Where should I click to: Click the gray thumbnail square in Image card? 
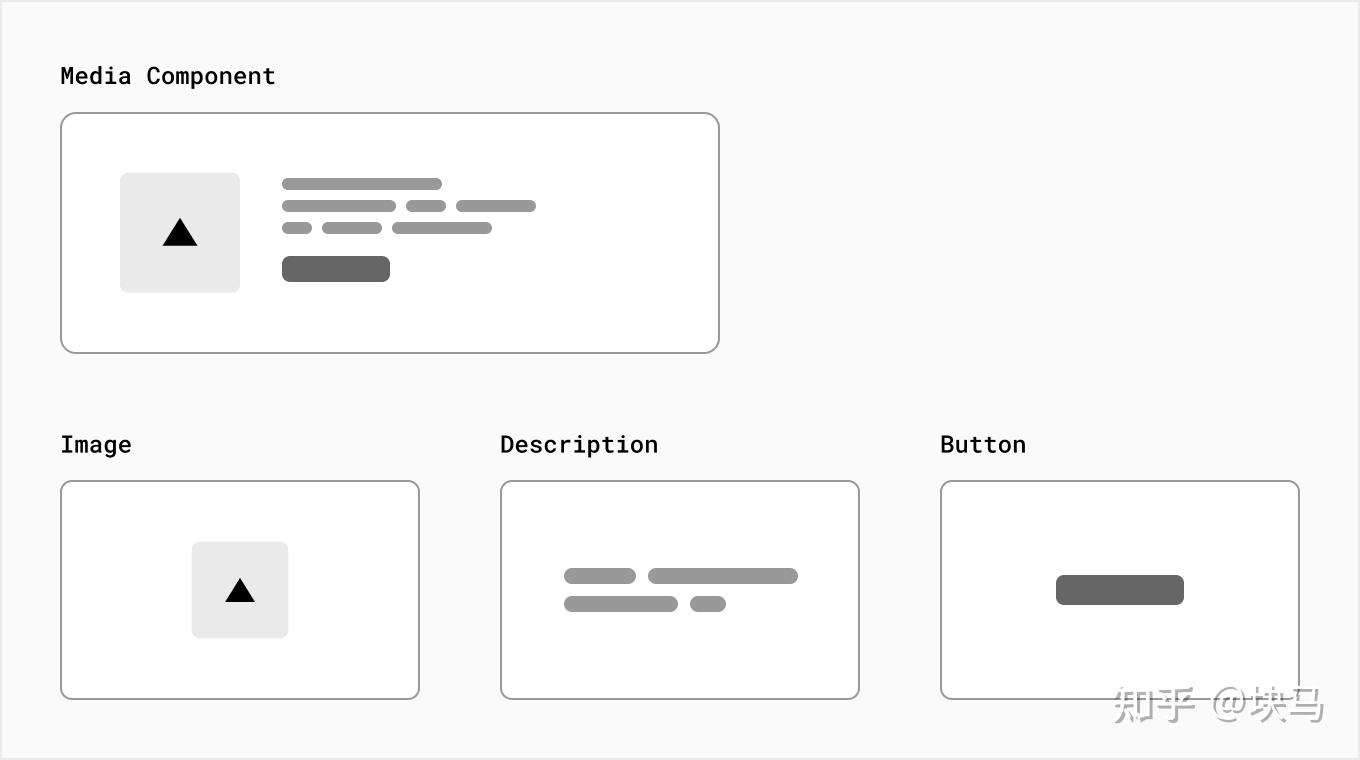pos(212,562)
